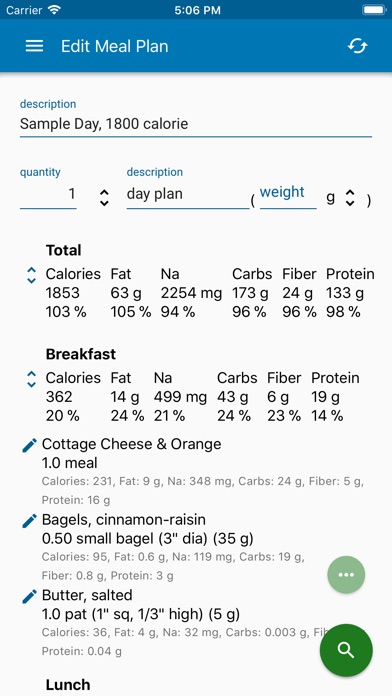Select the day plan description field
The width and height of the screenshot is (392, 696).
click(188, 194)
